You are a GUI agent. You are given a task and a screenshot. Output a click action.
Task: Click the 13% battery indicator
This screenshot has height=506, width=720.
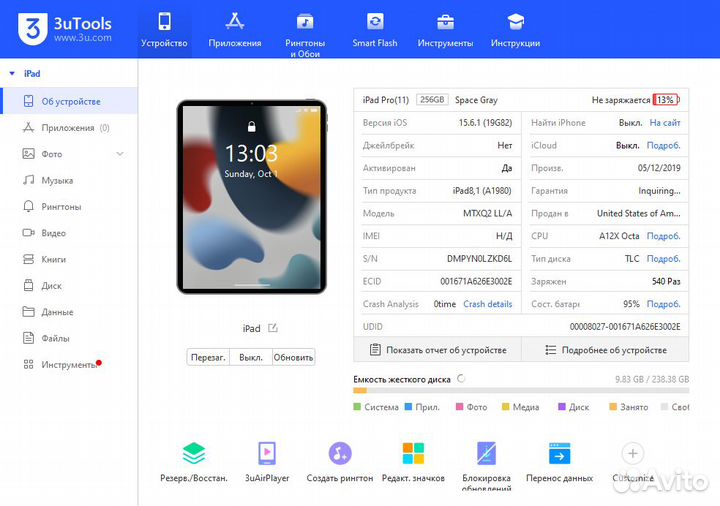(665, 100)
